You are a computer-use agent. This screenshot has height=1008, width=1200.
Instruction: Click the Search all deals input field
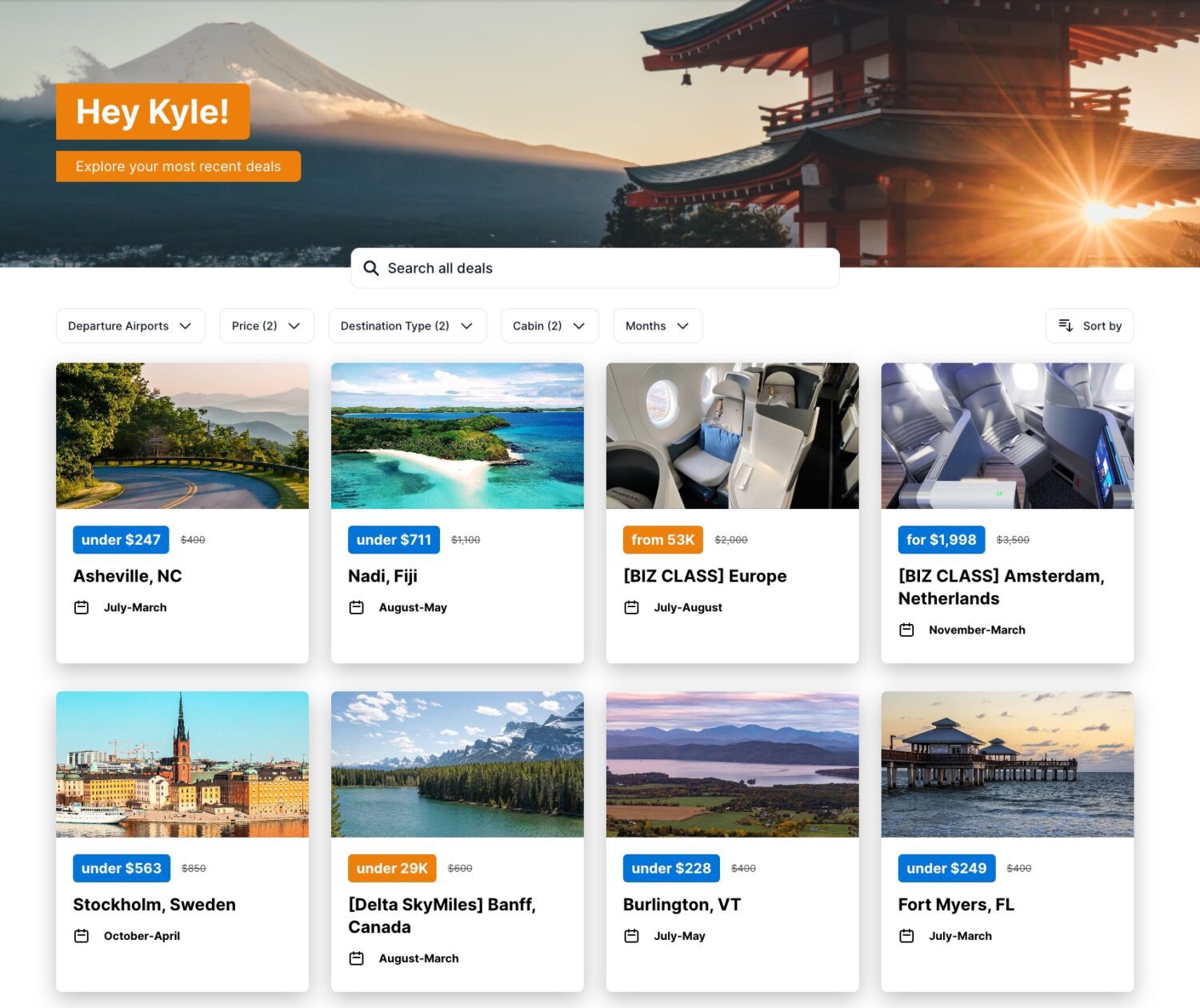(594, 267)
